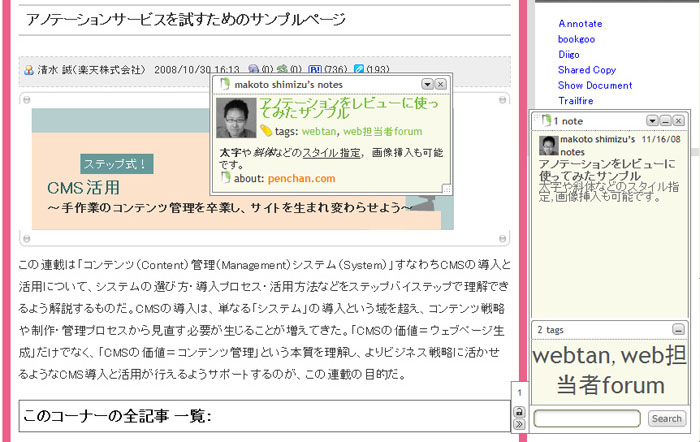Select Diigo in the sidebar list
This screenshot has width=700, height=442.
[572, 55]
